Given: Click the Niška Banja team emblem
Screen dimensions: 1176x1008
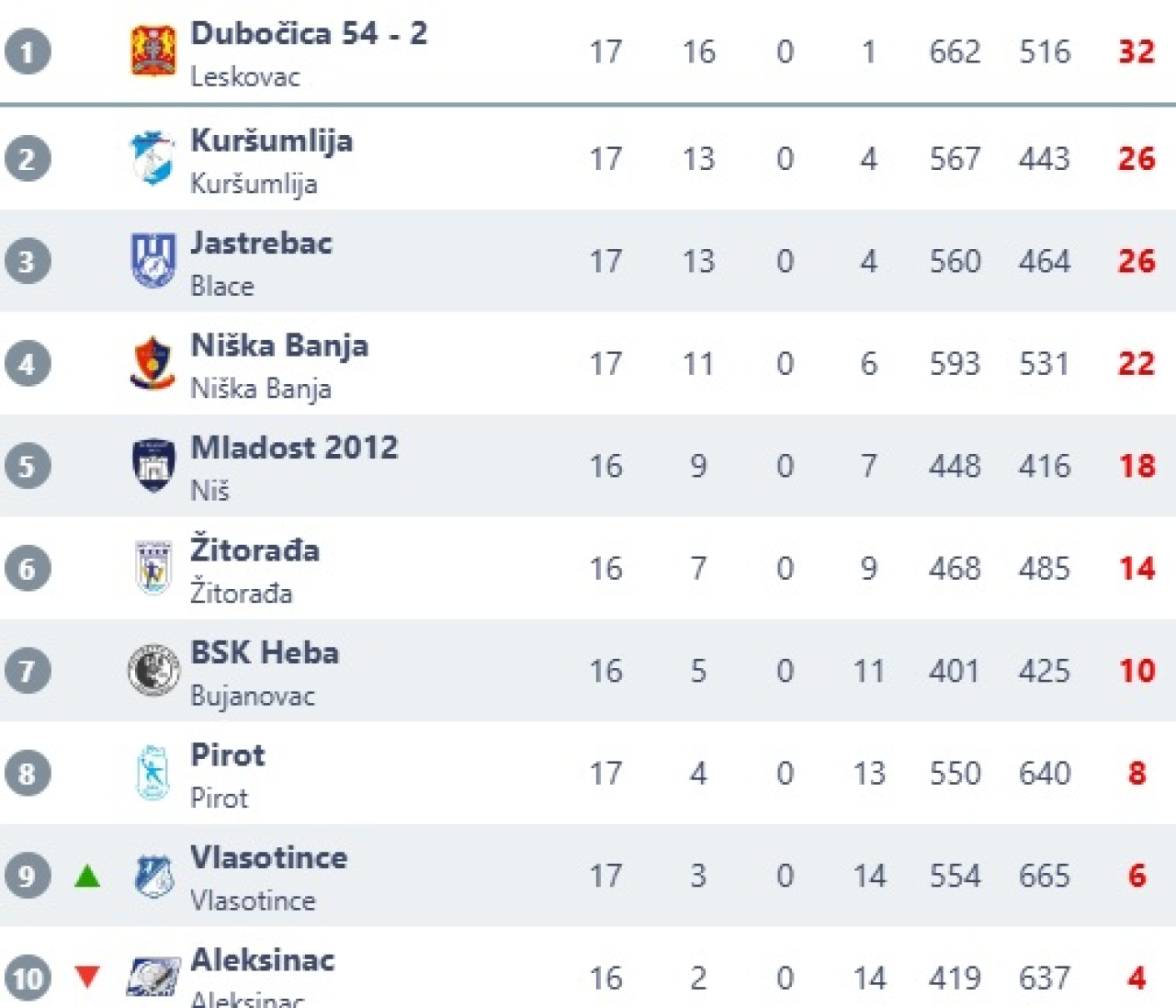Looking at the screenshot, I should [x=153, y=363].
